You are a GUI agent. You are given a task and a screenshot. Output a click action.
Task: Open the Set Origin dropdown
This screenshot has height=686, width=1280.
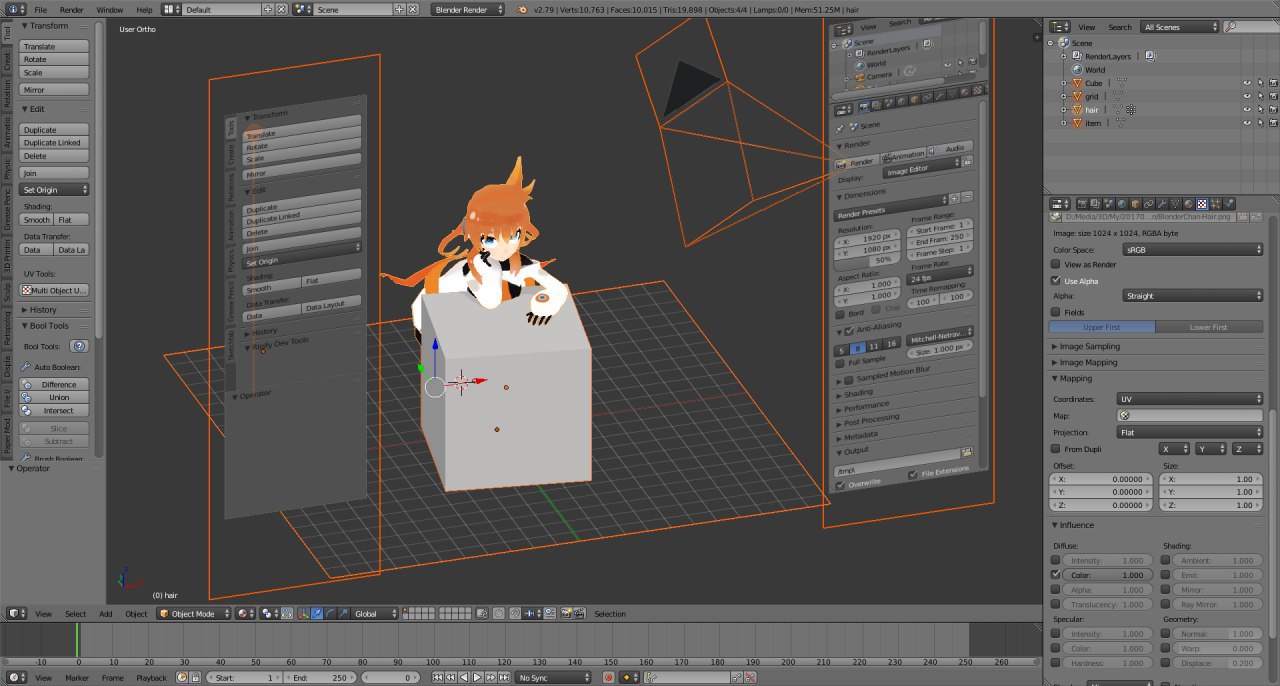pyautogui.click(x=55, y=189)
